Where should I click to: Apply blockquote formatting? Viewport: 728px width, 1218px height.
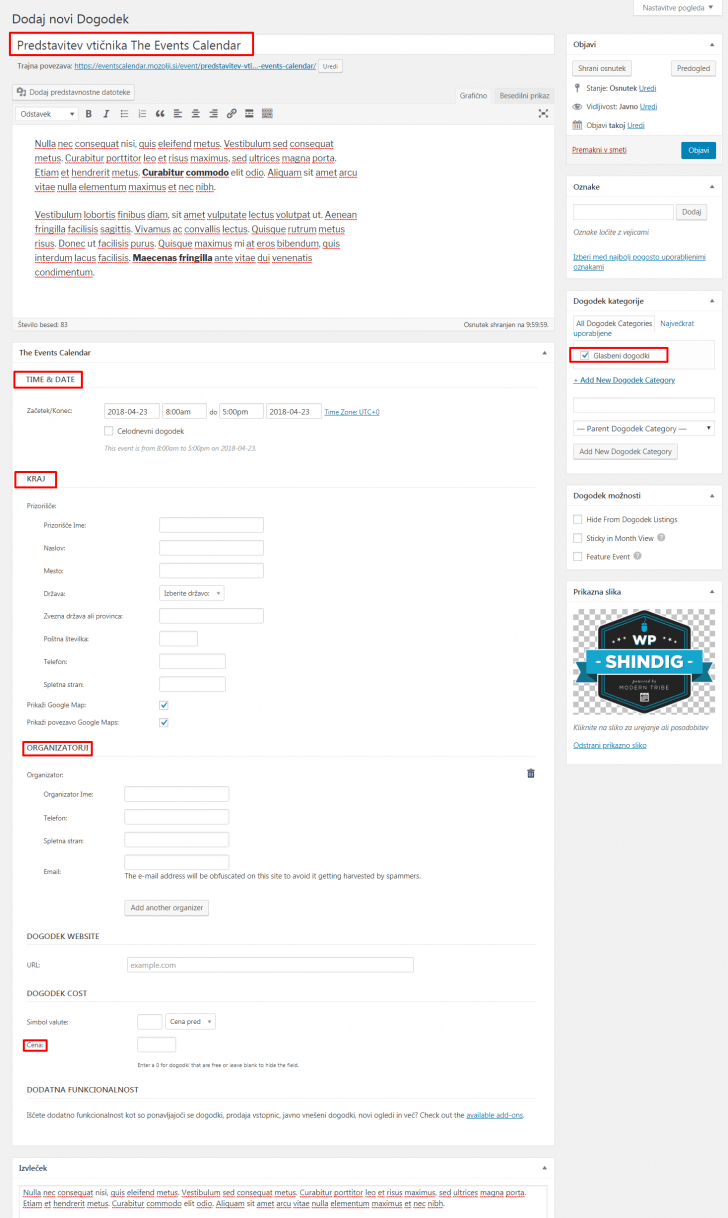(x=160, y=114)
